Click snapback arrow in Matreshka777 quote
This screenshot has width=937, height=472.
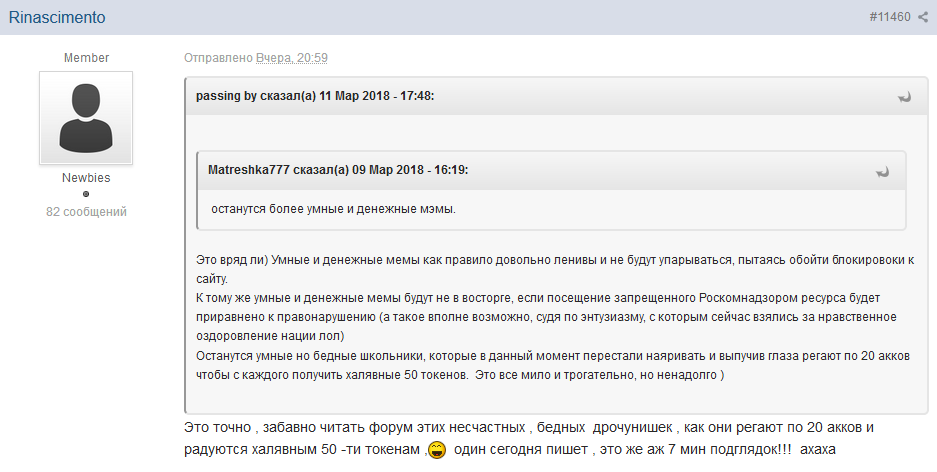point(883,171)
